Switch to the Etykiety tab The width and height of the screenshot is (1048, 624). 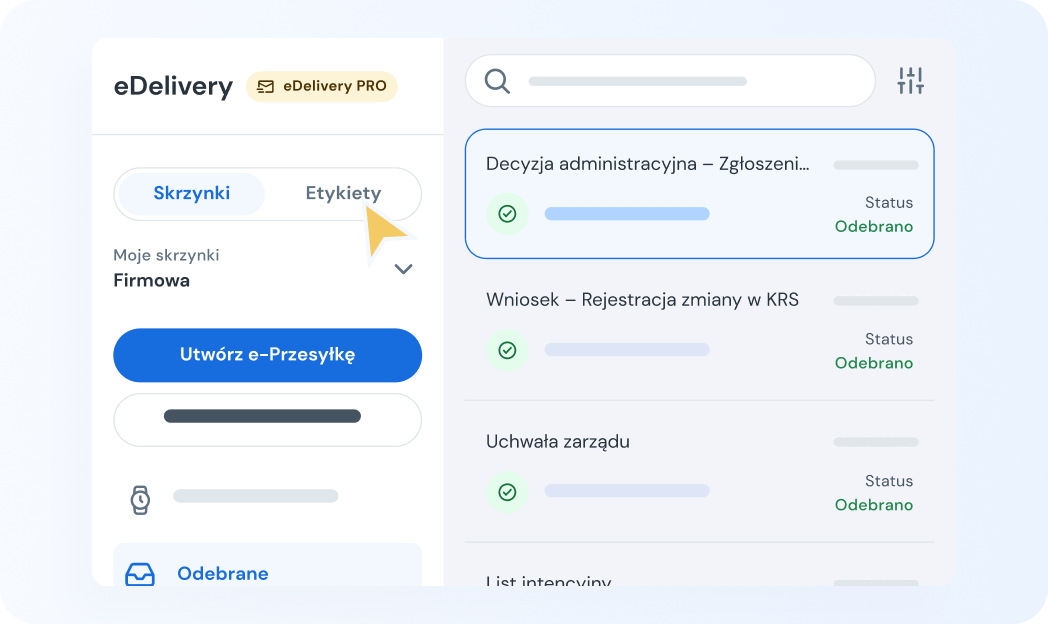344,192
